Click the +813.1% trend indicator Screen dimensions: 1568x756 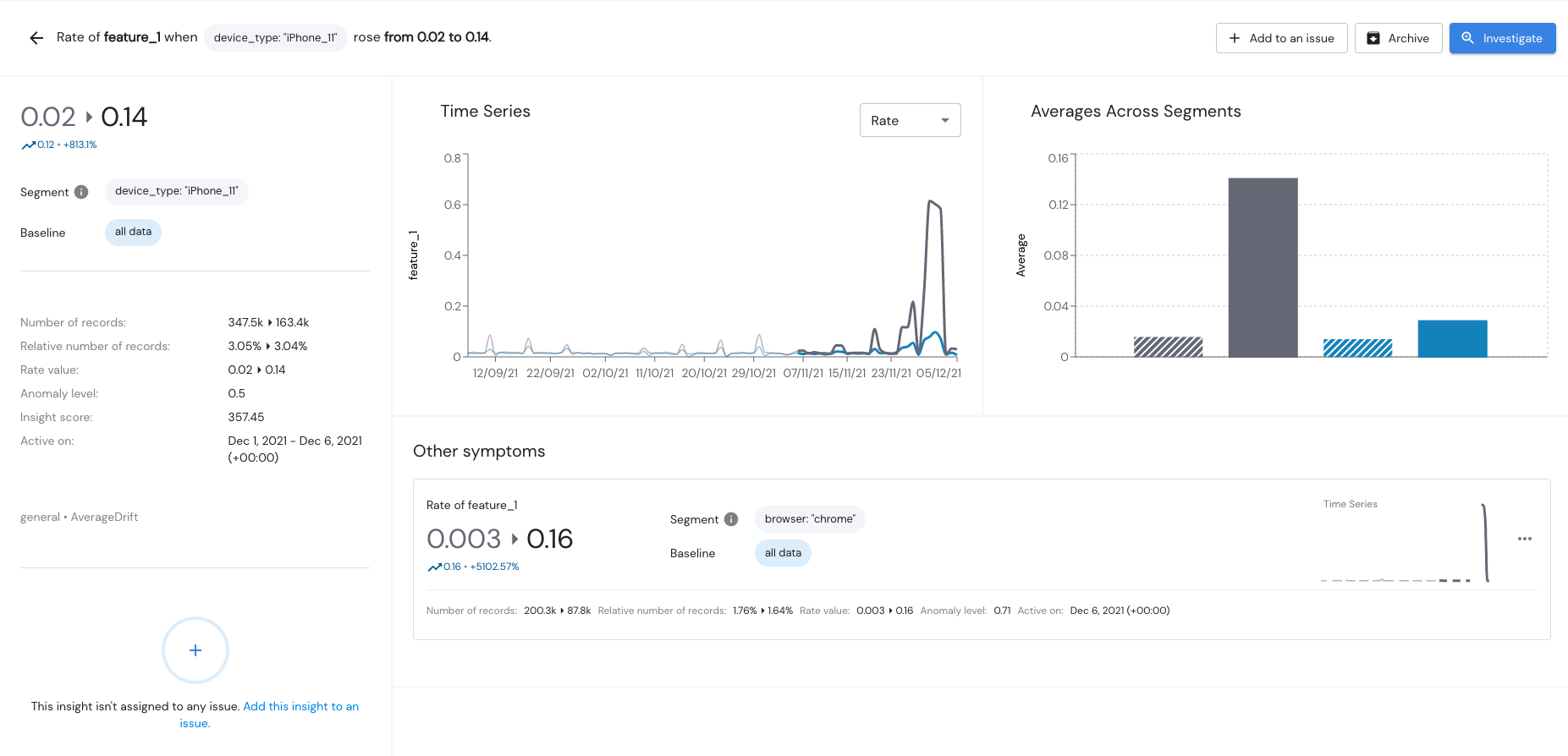click(x=80, y=145)
